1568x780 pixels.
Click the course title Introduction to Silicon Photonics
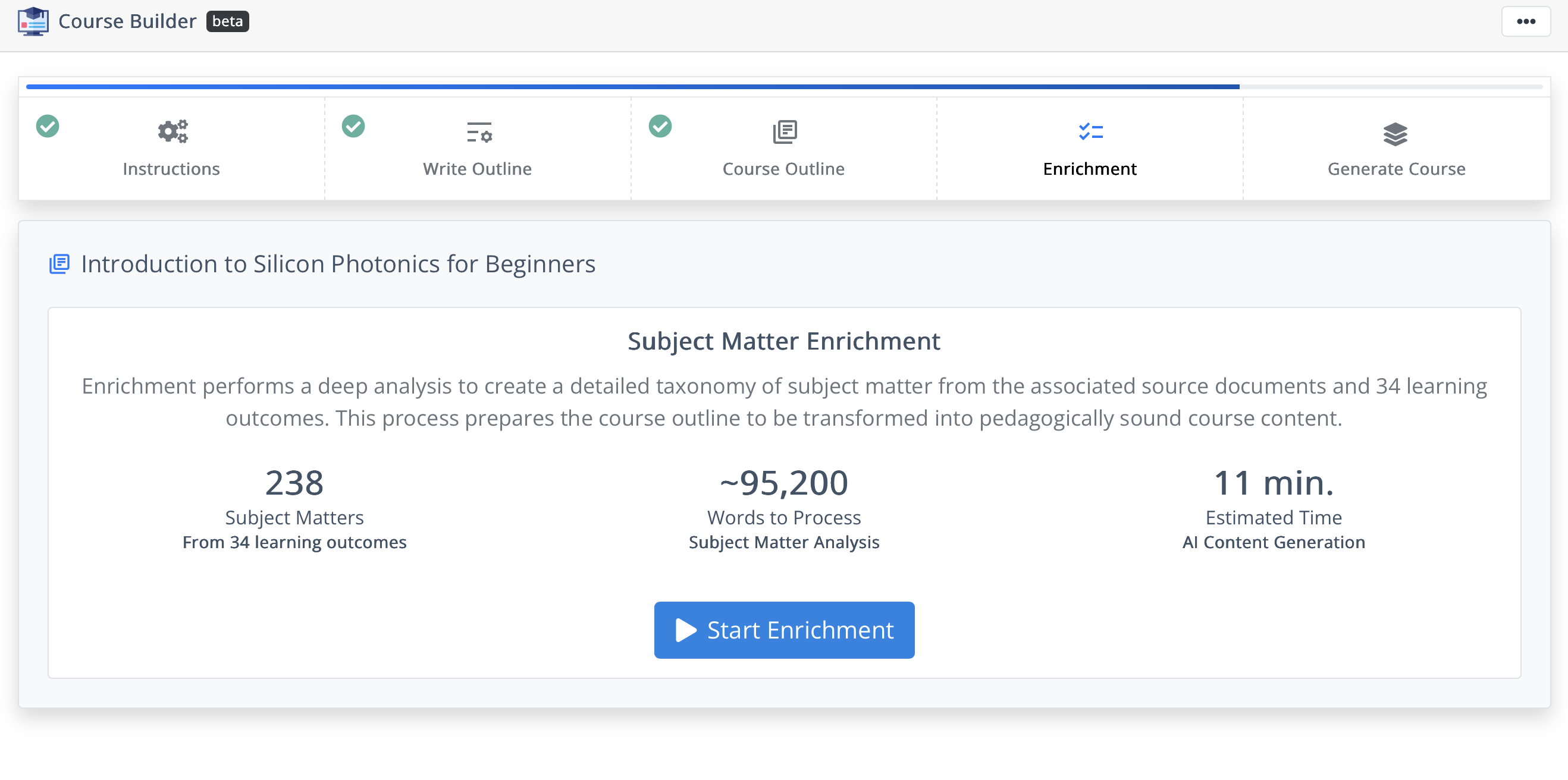pyautogui.click(x=338, y=264)
